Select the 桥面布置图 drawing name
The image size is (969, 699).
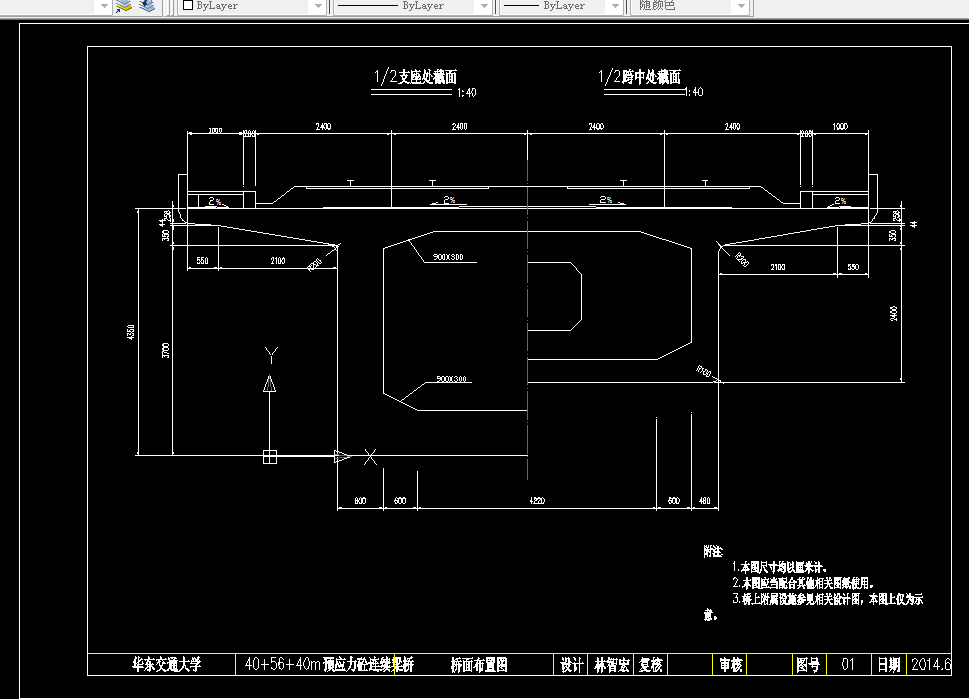click(x=479, y=665)
